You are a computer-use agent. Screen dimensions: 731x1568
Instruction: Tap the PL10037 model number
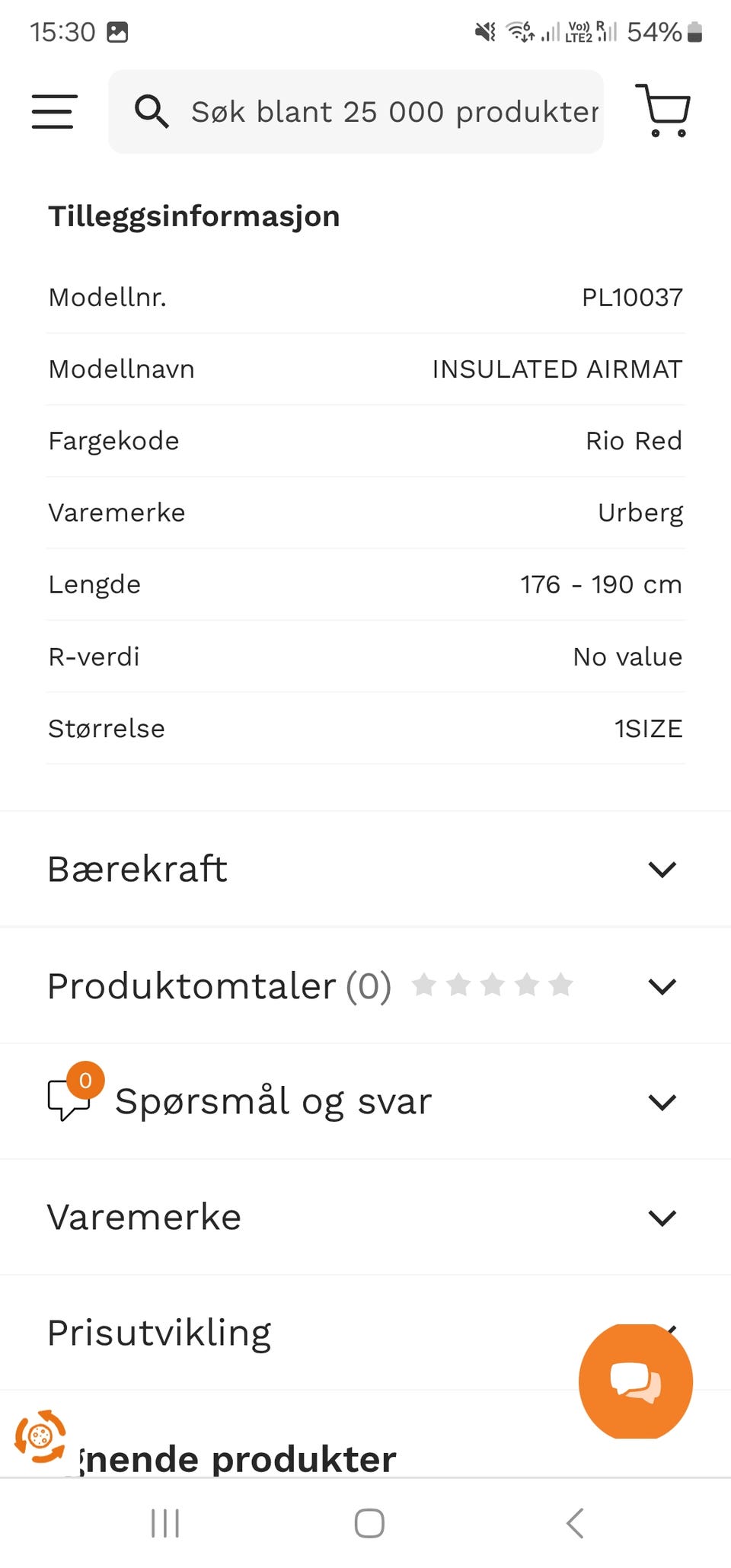(x=632, y=297)
